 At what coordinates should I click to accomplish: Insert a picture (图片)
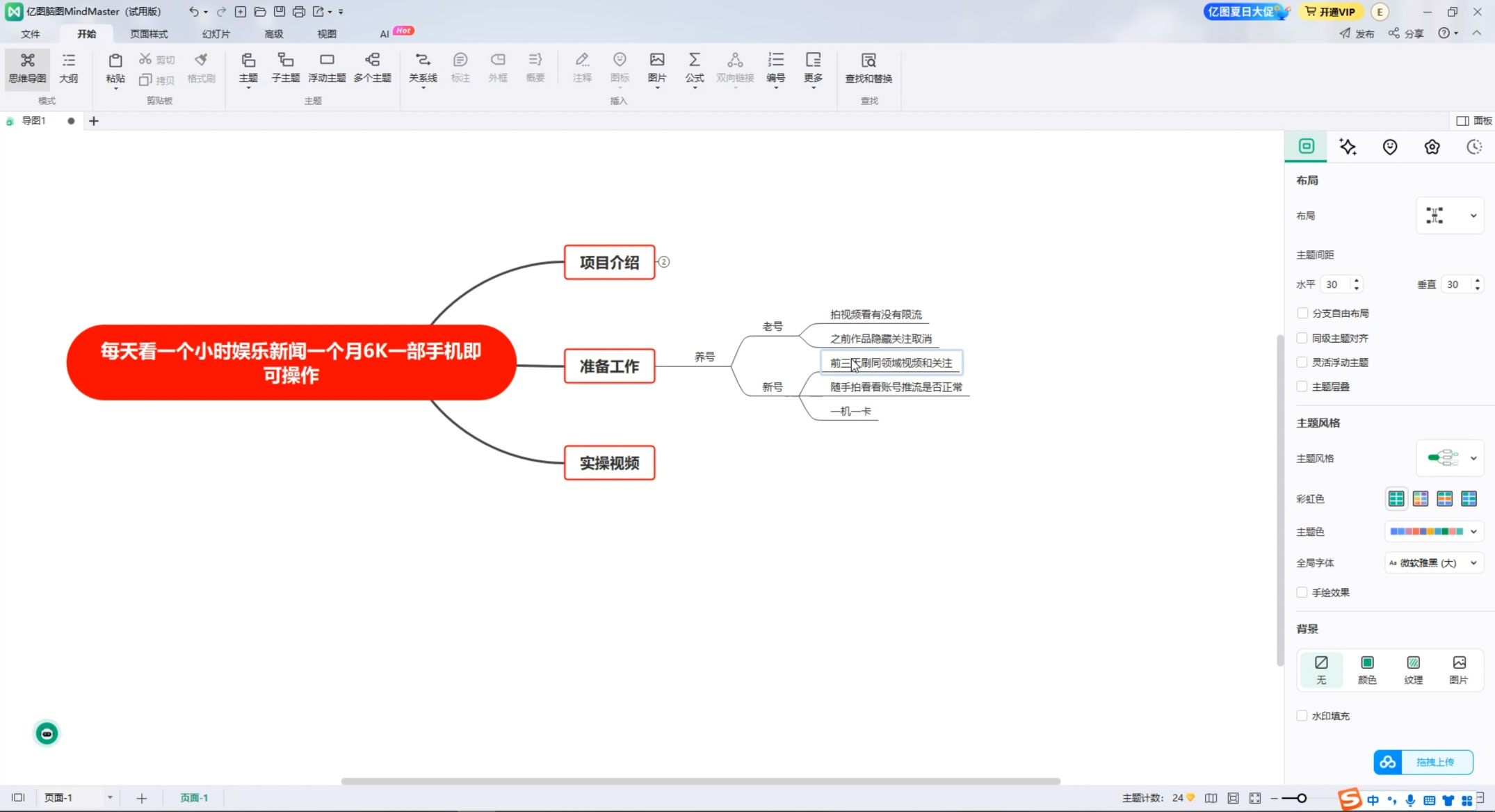tap(656, 68)
